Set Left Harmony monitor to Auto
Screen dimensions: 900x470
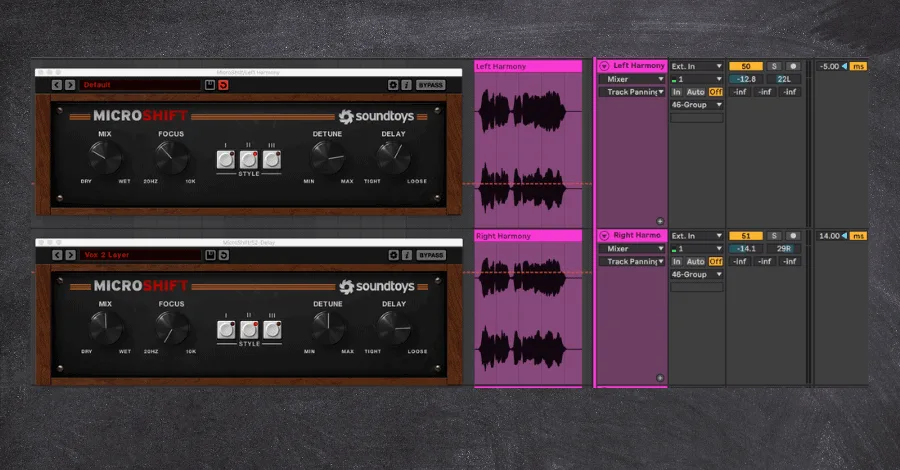click(x=695, y=92)
